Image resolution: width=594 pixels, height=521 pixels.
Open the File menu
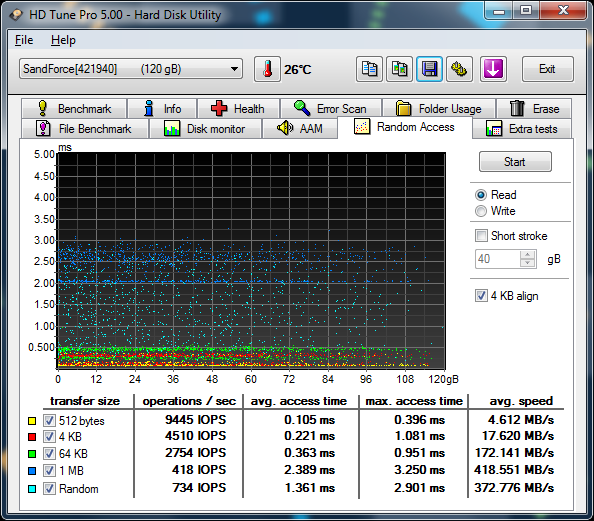coord(24,40)
